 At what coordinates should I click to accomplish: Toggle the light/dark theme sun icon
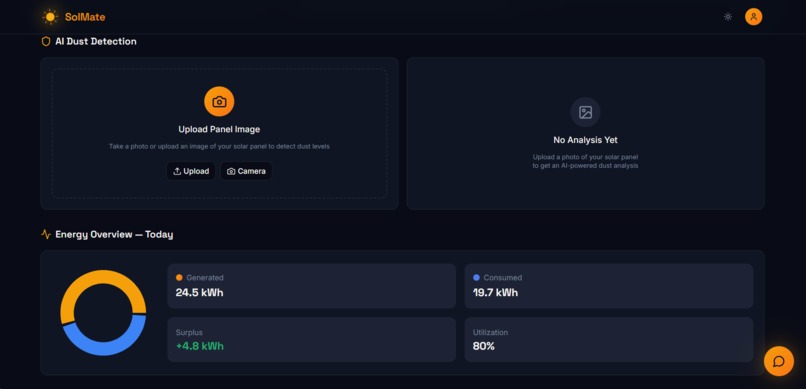tap(728, 17)
